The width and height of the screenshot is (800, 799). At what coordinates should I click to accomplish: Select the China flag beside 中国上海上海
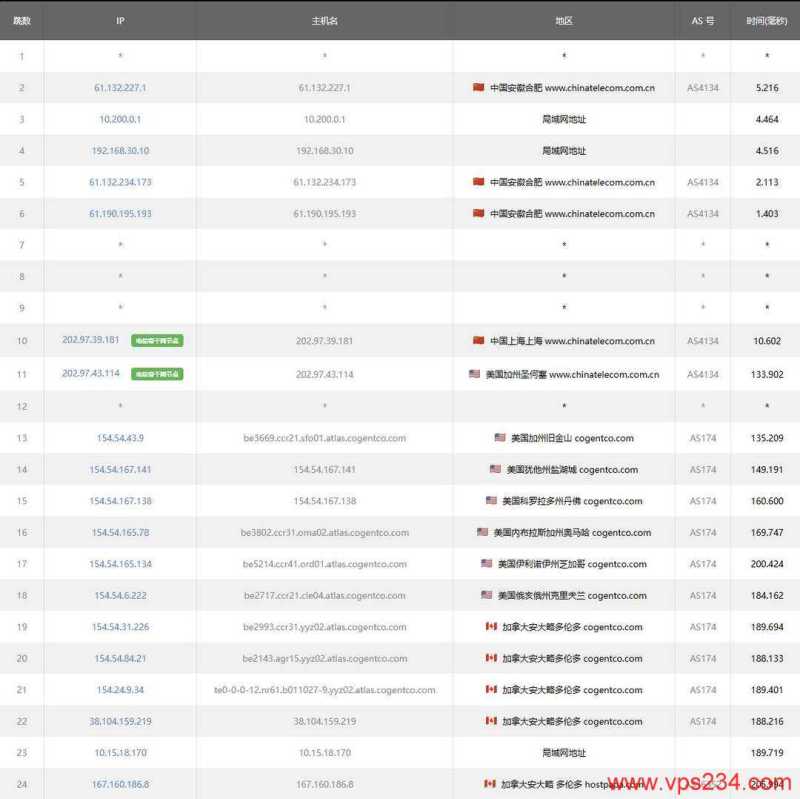(x=478, y=341)
